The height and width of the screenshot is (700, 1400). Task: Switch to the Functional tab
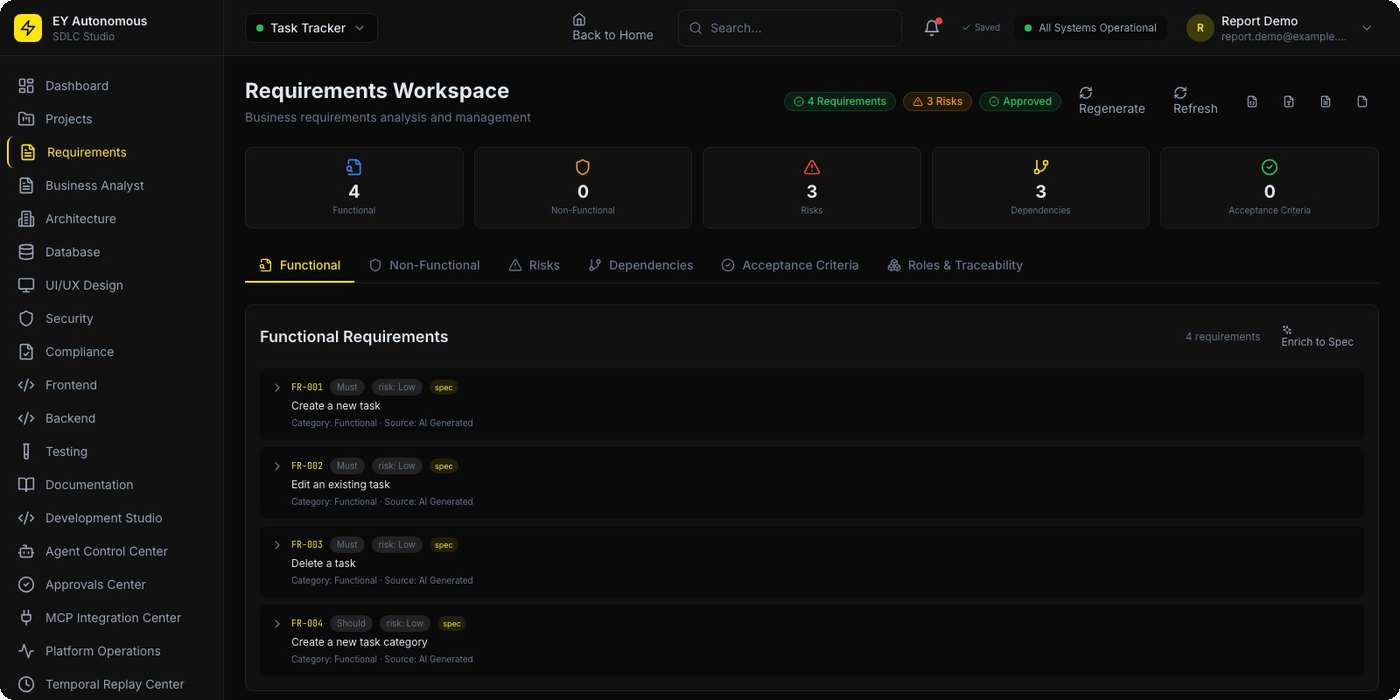pos(299,265)
